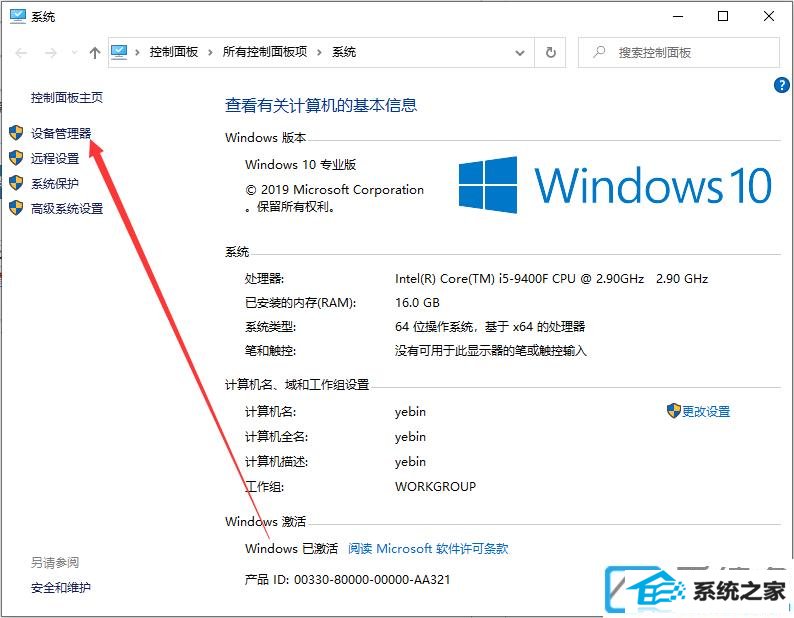Screen dimensions: 794x618
Task: Select 所有控制面板项 in the breadcrumb path
Action: [265, 52]
